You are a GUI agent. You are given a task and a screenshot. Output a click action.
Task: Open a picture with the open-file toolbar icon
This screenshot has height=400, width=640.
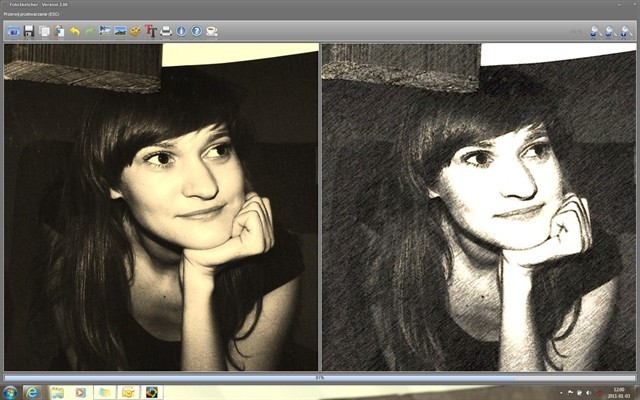[x=14, y=31]
